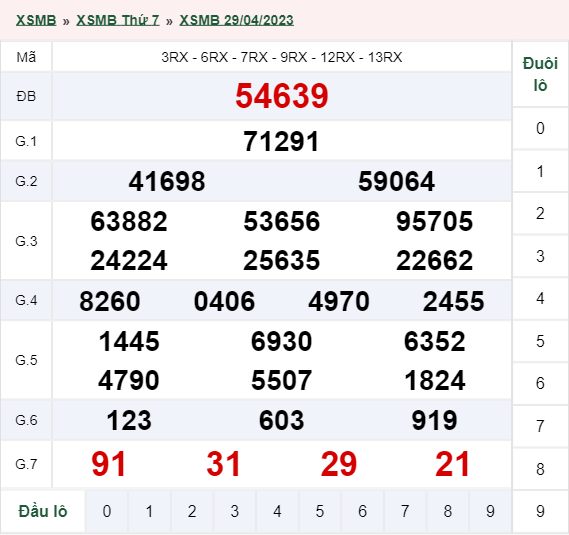Image resolution: width=569 pixels, height=535 pixels.
Task: Click the ĐB row label
Action: (x=26, y=97)
